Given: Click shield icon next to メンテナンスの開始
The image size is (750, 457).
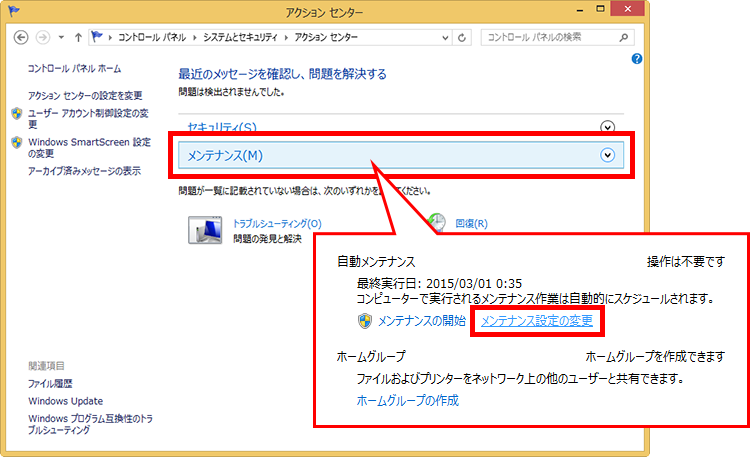Looking at the screenshot, I should (x=364, y=321).
